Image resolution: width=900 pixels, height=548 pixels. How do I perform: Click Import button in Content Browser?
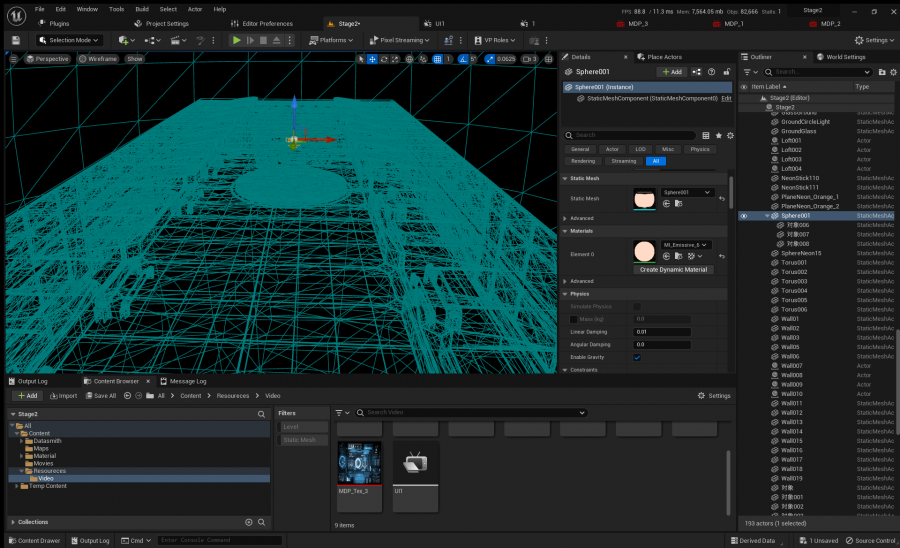click(x=63, y=396)
